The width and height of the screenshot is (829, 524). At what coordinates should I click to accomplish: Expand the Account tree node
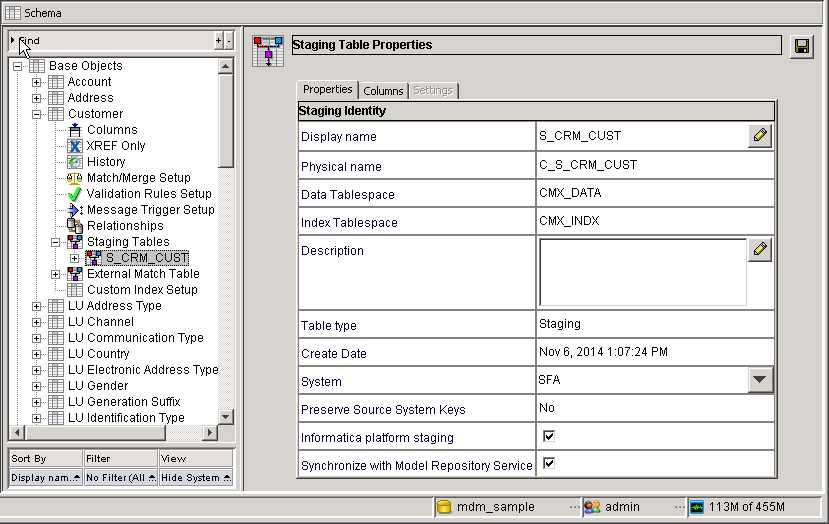click(36, 82)
